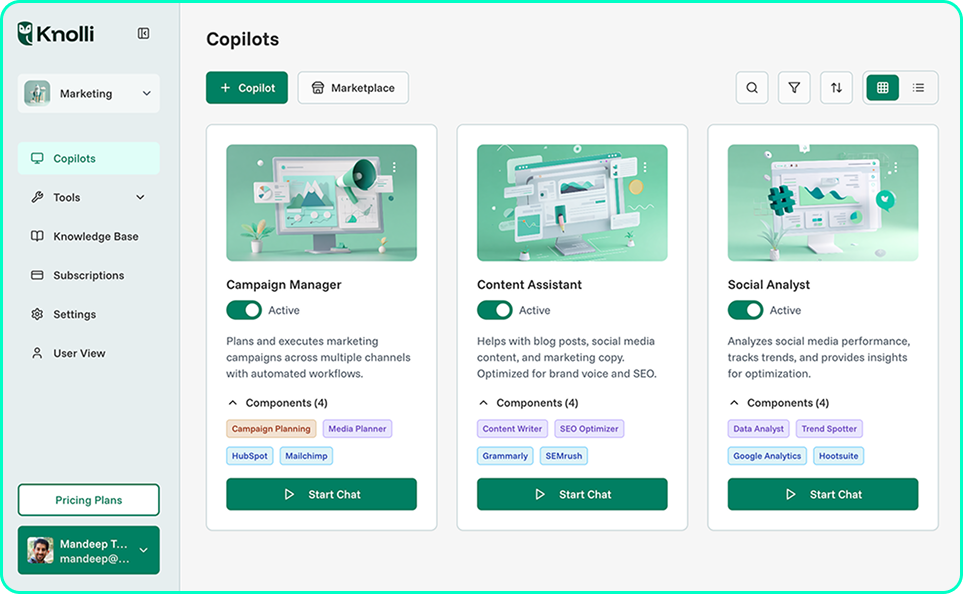Open the Social Analyst thumbnail image
Screen dimensions: 963x594
(823, 203)
